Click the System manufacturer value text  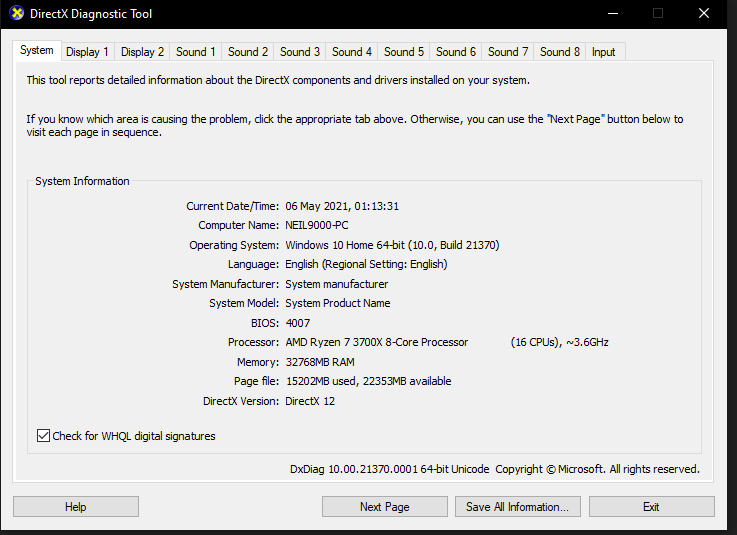point(337,284)
